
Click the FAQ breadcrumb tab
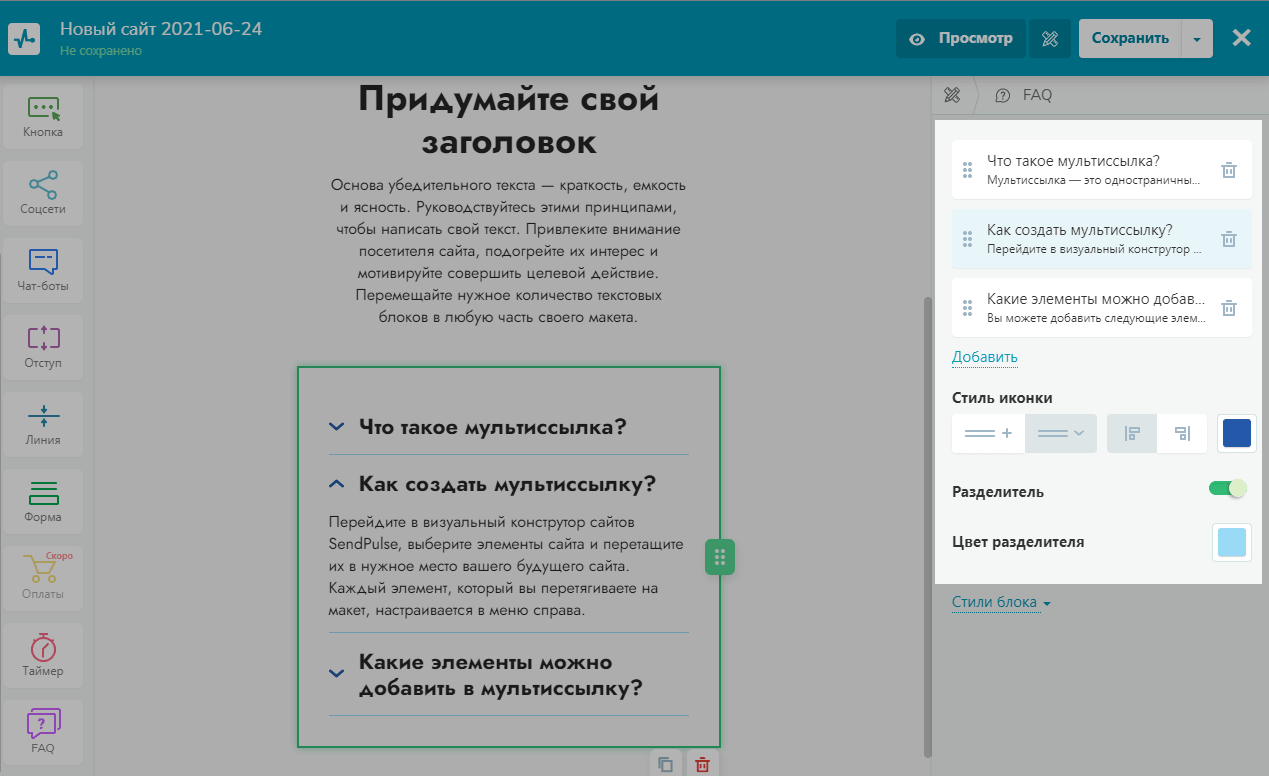click(x=1036, y=96)
